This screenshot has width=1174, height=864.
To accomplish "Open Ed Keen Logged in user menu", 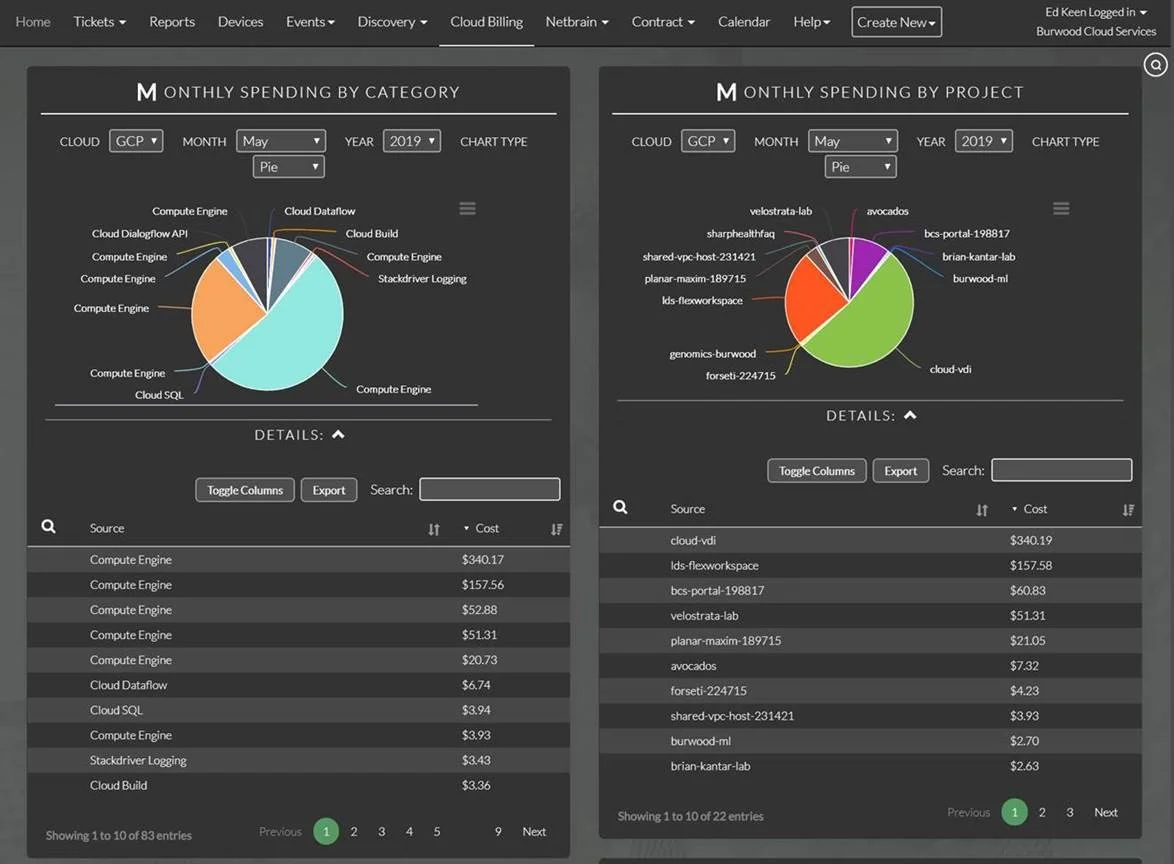I will coord(1096,12).
